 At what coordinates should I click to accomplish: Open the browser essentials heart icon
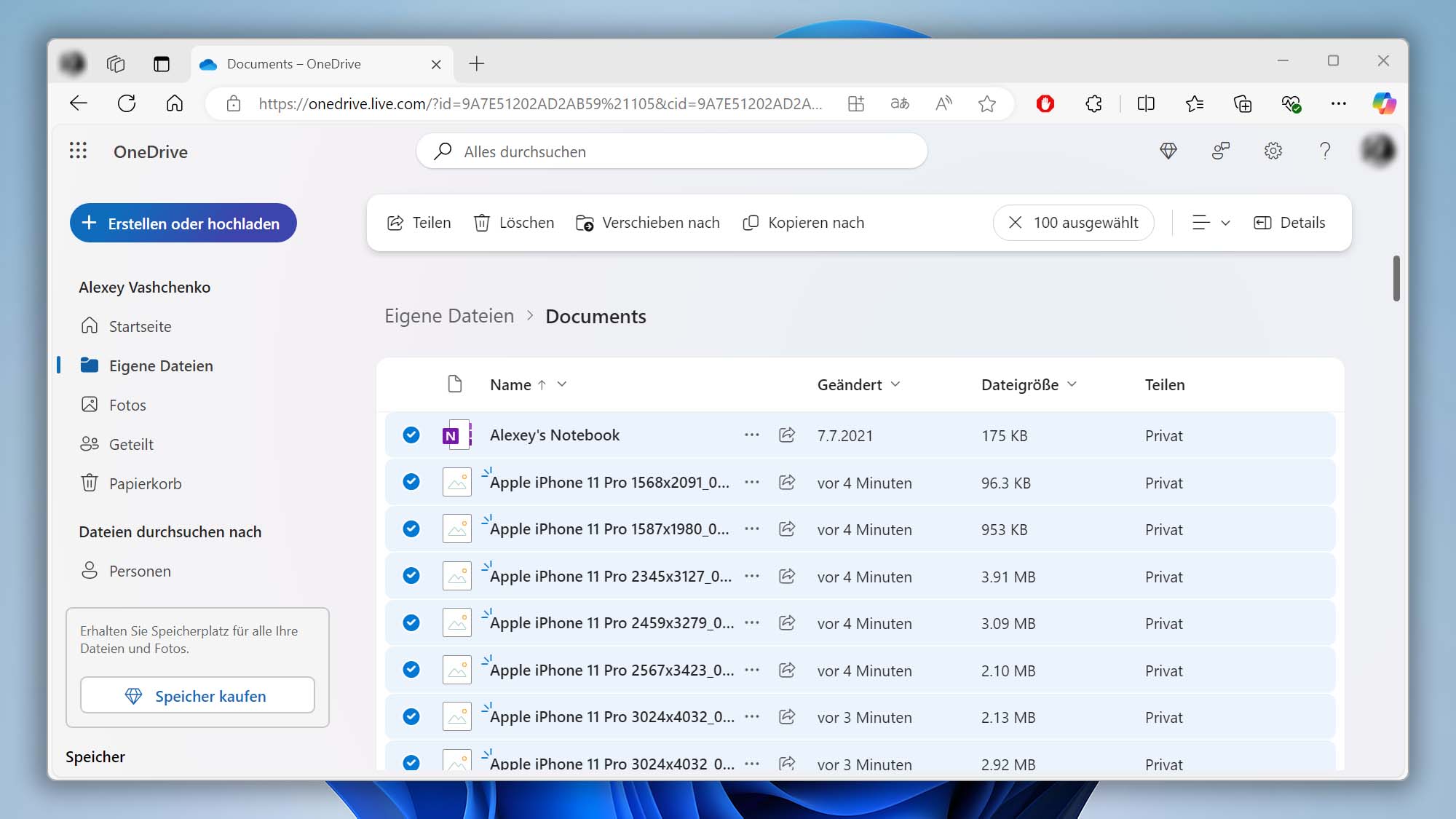pos(1291,103)
